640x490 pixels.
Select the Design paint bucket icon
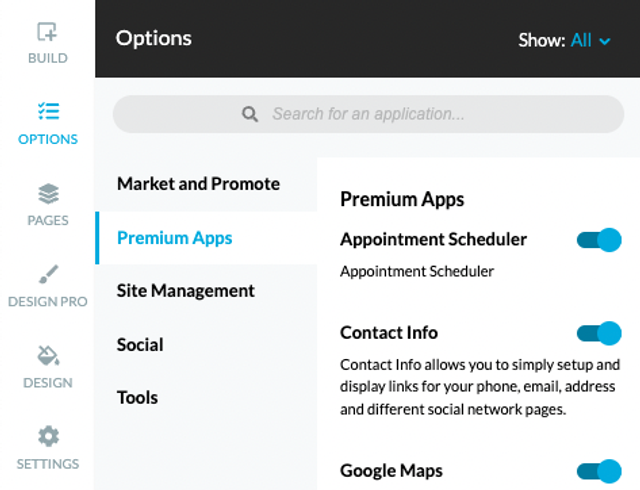point(48,355)
